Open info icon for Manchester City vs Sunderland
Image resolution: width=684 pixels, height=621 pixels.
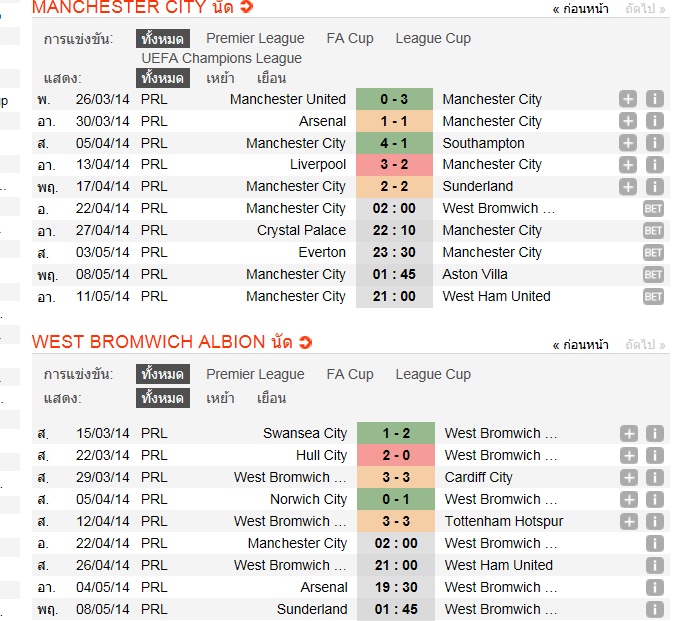click(654, 187)
